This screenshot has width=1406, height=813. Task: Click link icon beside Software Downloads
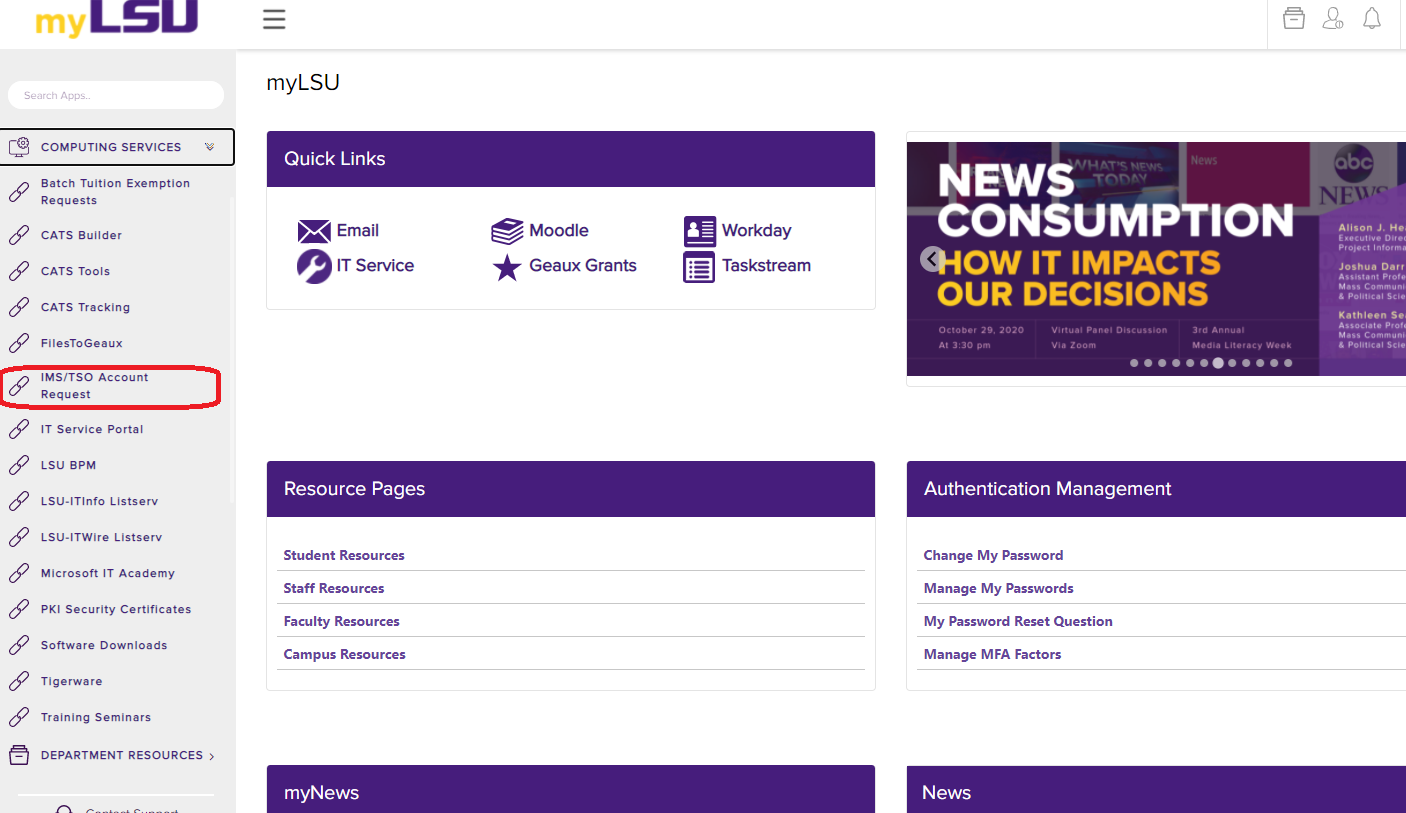(19, 646)
